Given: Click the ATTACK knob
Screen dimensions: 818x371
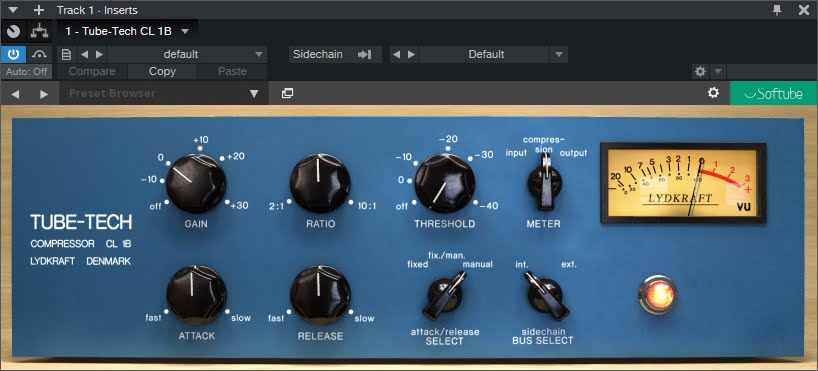Looking at the screenshot, I should pyautogui.click(x=196, y=295).
